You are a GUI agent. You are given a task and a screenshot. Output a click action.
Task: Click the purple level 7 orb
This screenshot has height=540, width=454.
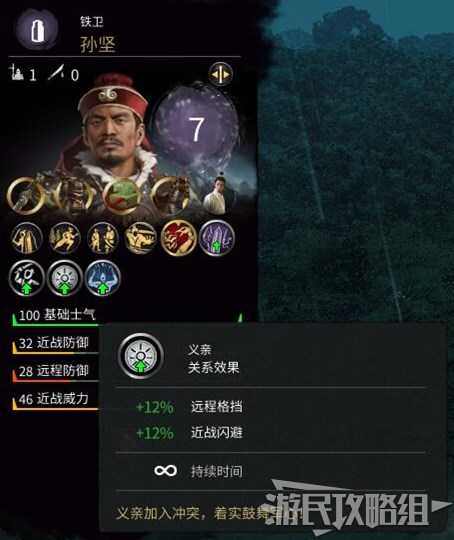(196, 129)
